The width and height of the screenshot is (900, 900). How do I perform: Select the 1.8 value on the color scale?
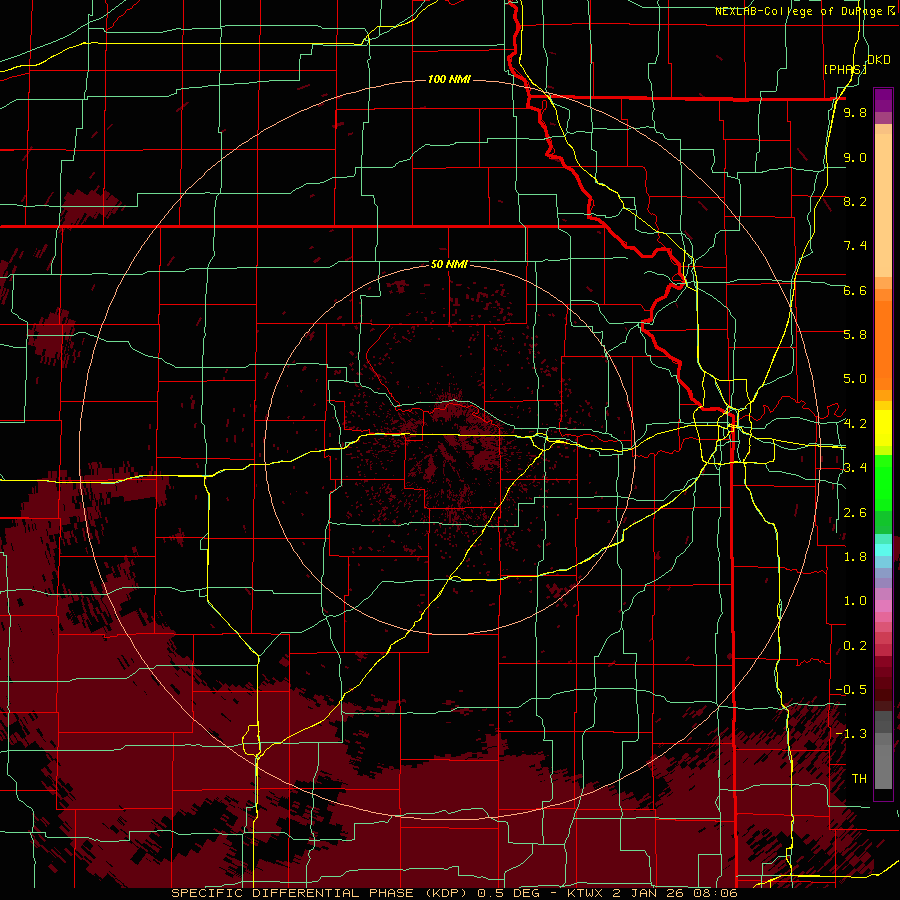[855, 557]
